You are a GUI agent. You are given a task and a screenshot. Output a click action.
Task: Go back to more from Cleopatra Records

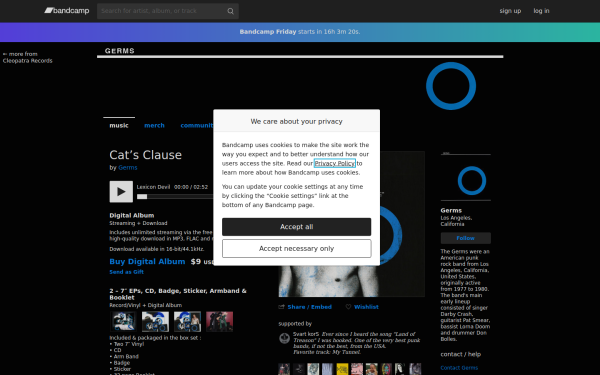coord(28,57)
